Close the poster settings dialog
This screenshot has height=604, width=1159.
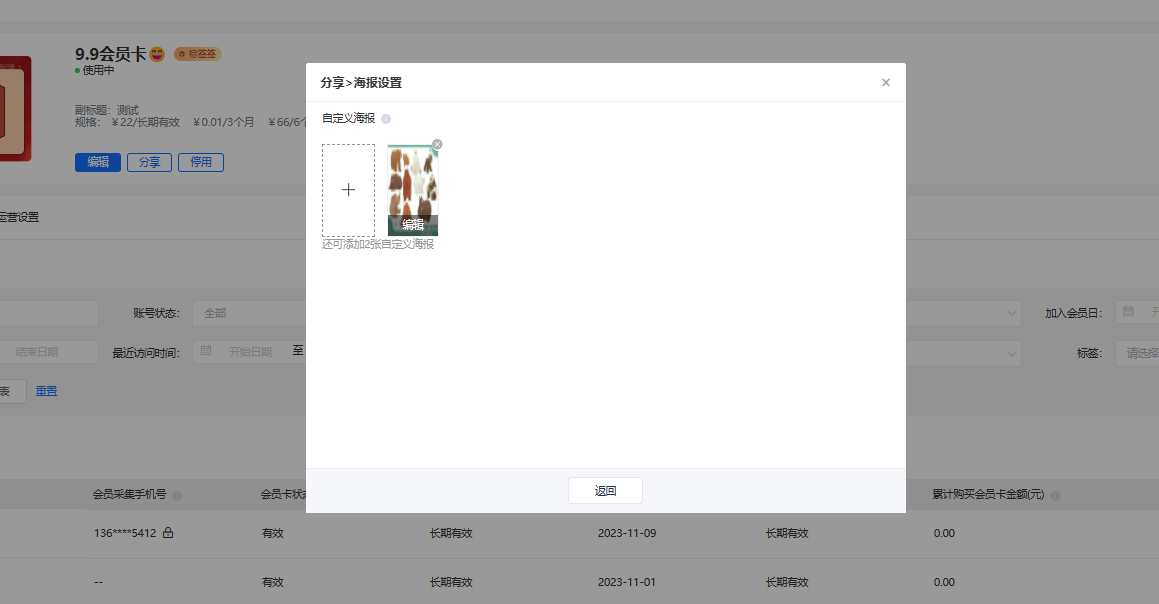tap(886, 82)
